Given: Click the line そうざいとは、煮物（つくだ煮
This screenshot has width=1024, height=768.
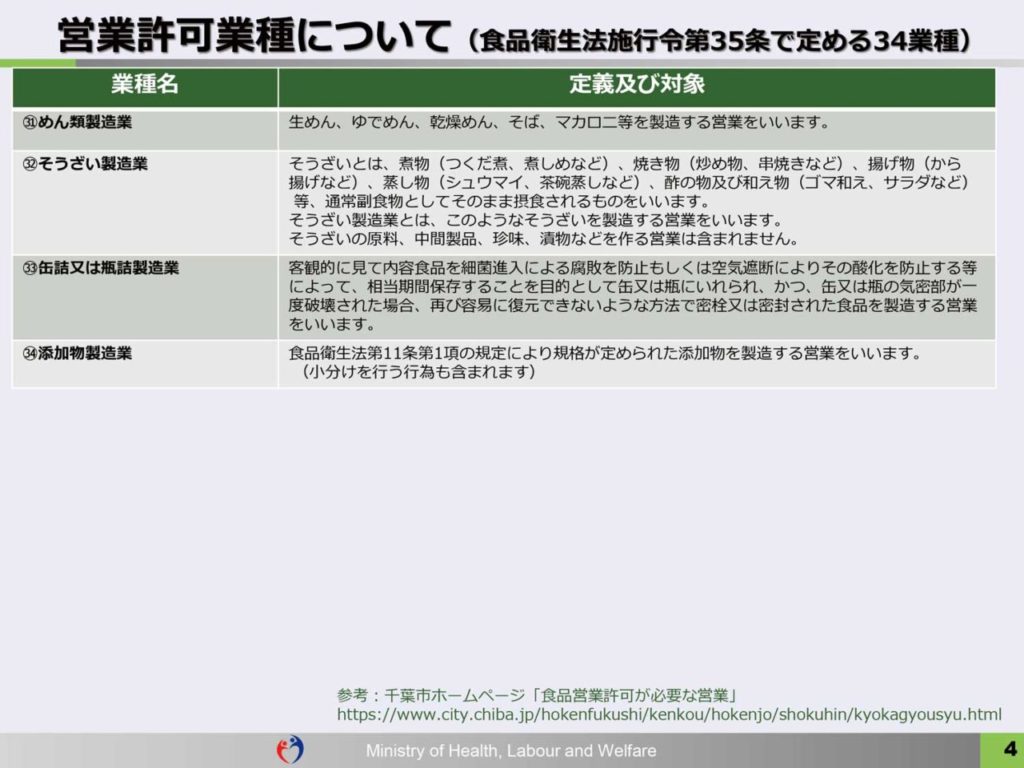Looking at the screenshot, I should 625,163.
